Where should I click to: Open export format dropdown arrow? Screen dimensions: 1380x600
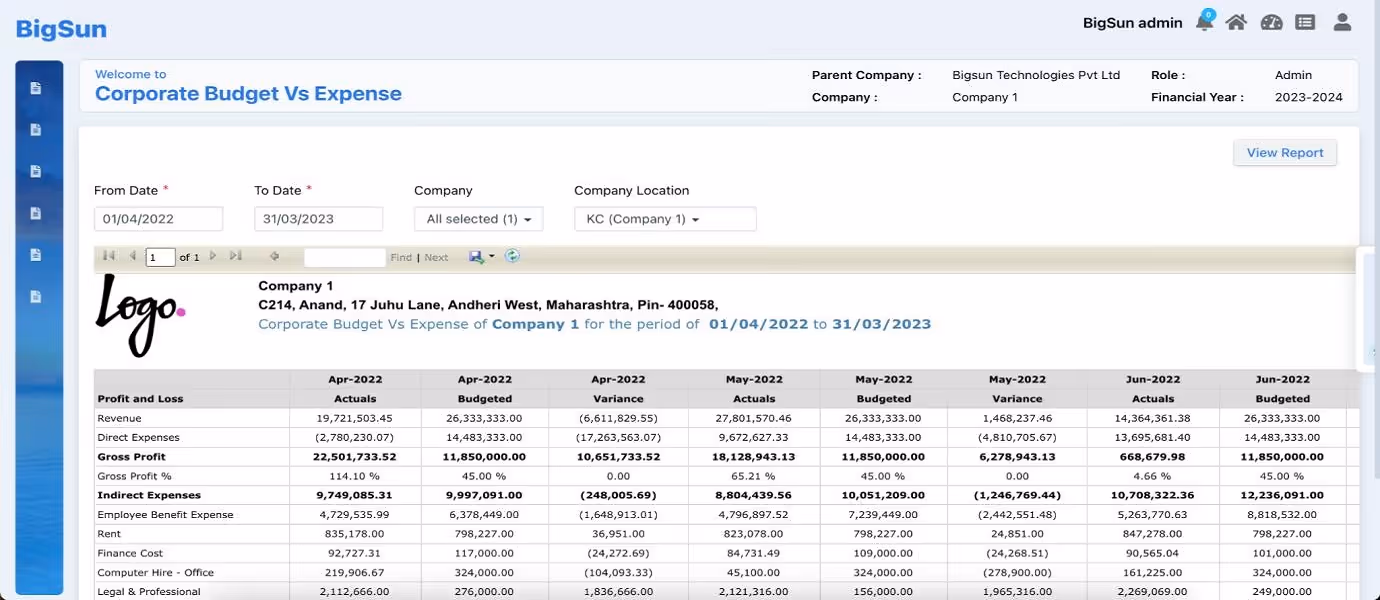pos(492,257)
